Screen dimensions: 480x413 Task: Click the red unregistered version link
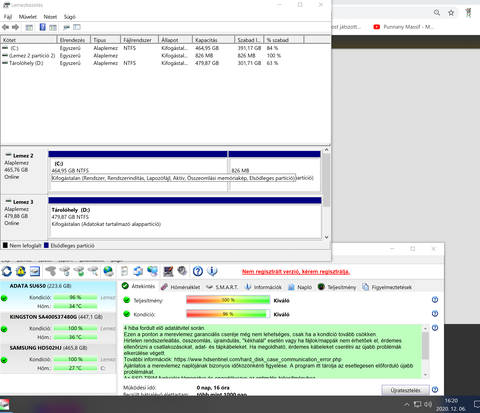tap(296, 272)
